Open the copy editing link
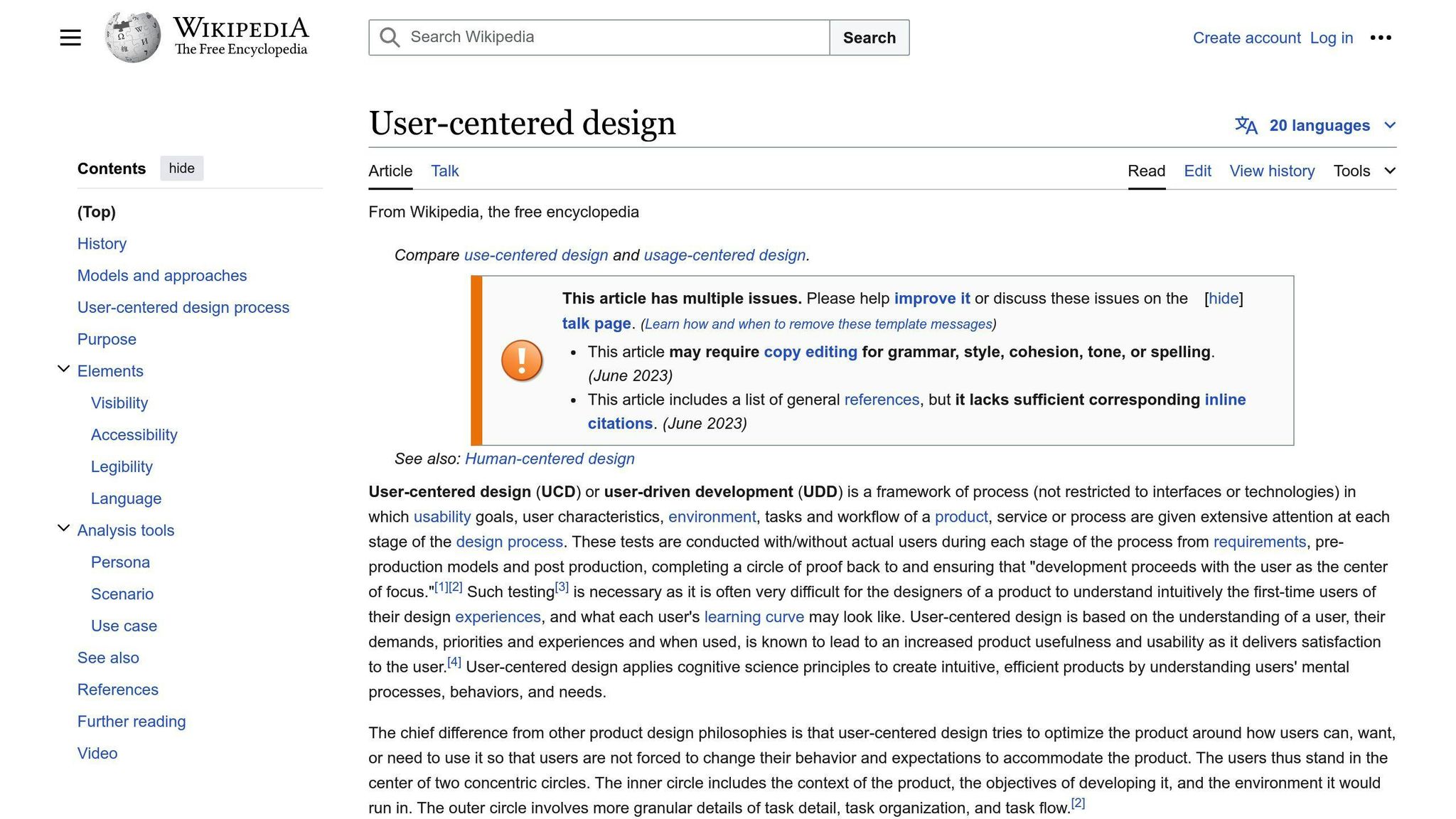Image resolution: width=1456 pixels, height=819 pixels. coord(810,352)
